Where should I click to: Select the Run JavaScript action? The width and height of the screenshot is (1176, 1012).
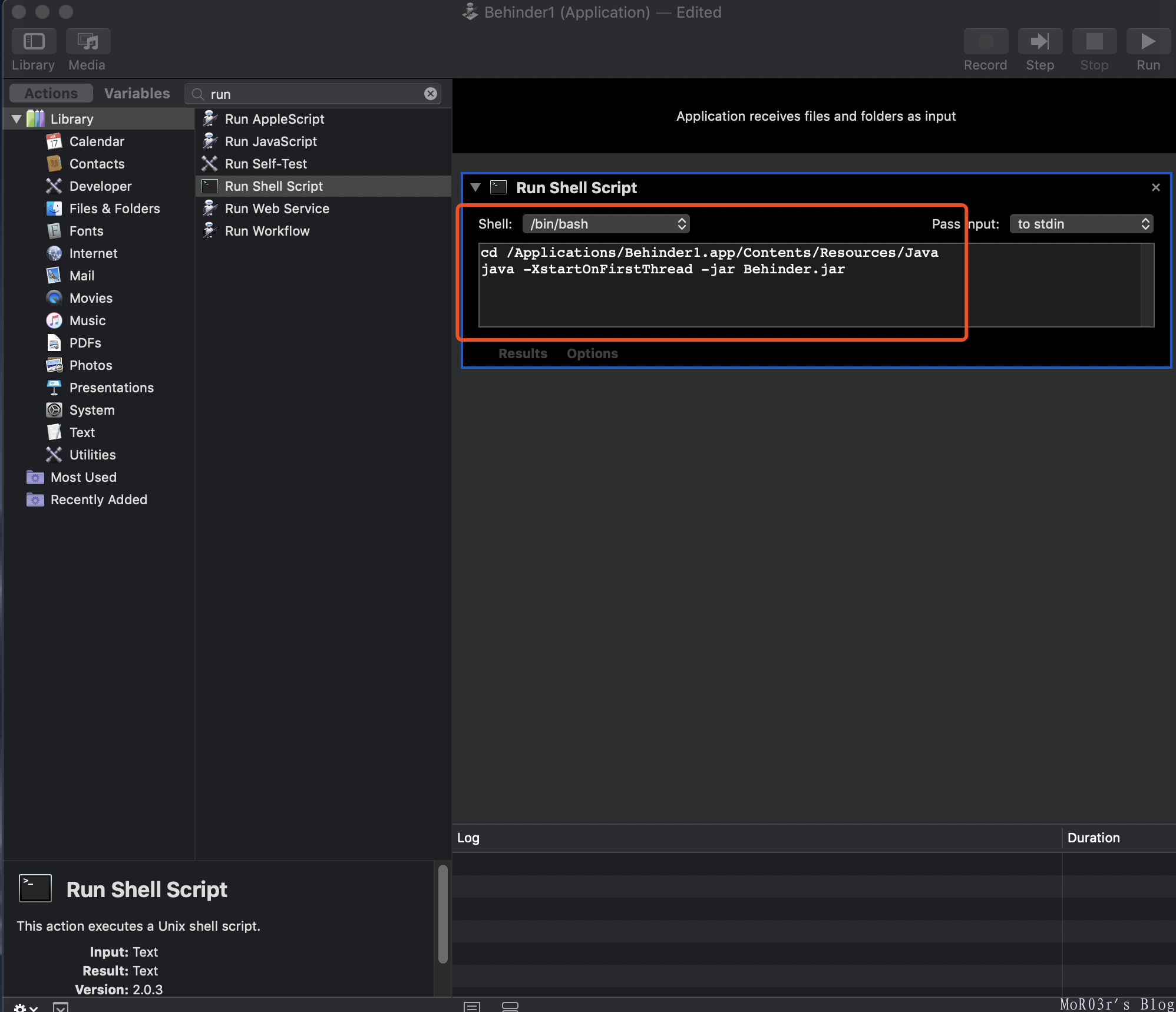[323, 141]
